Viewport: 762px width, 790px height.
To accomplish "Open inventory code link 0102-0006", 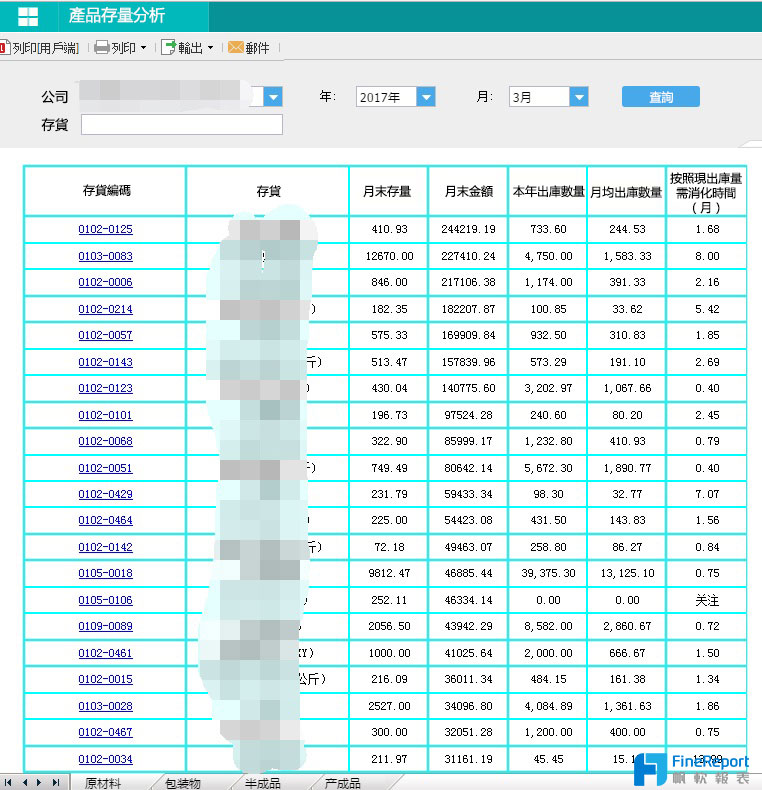I will coord(105,282).
